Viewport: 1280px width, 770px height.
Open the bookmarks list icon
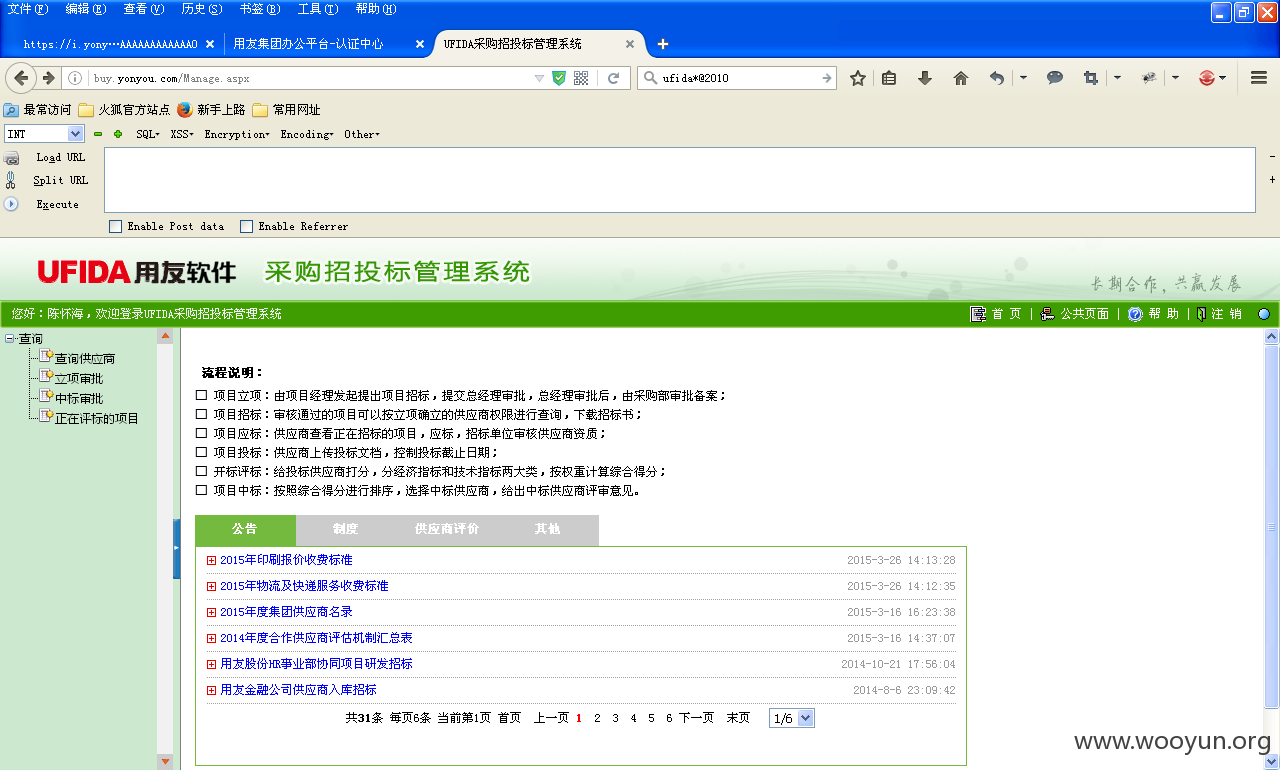pyautogui.click(x=889, y=78)
